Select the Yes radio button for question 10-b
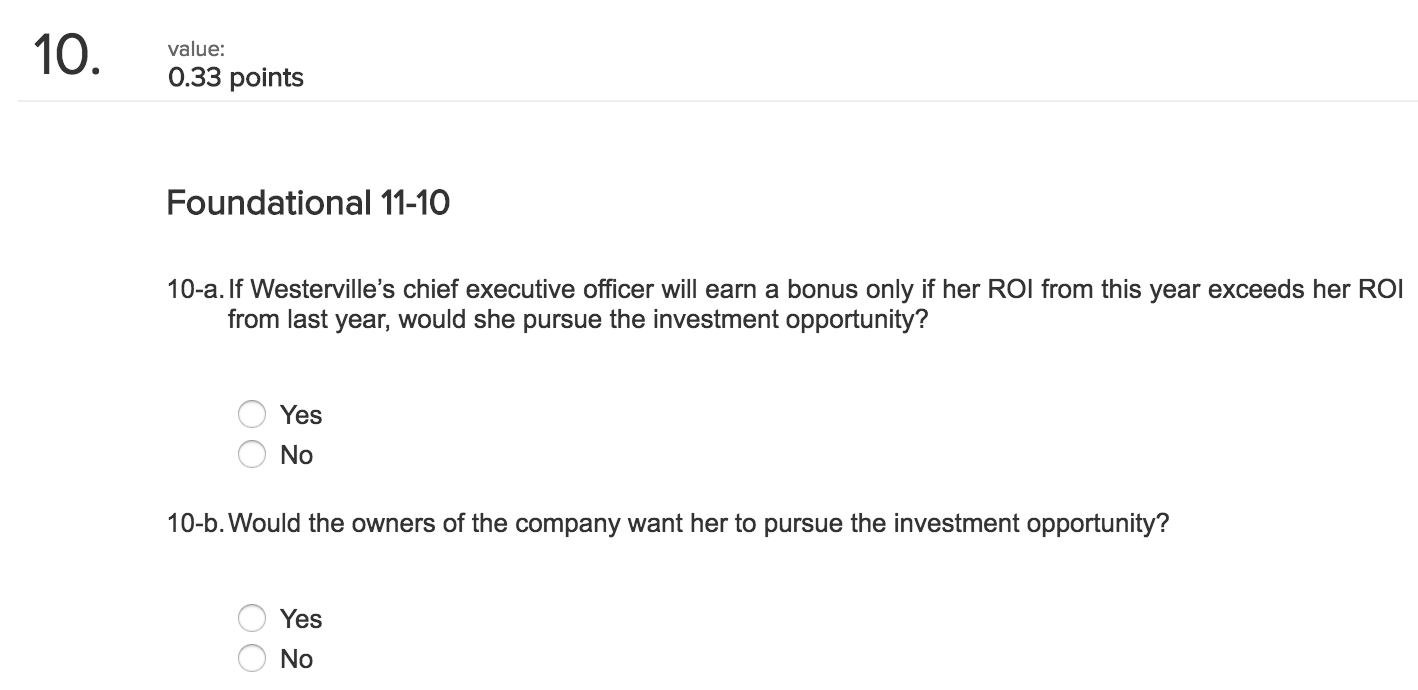1418x690 pixels. pyautogui.click(x=252, y=618)
